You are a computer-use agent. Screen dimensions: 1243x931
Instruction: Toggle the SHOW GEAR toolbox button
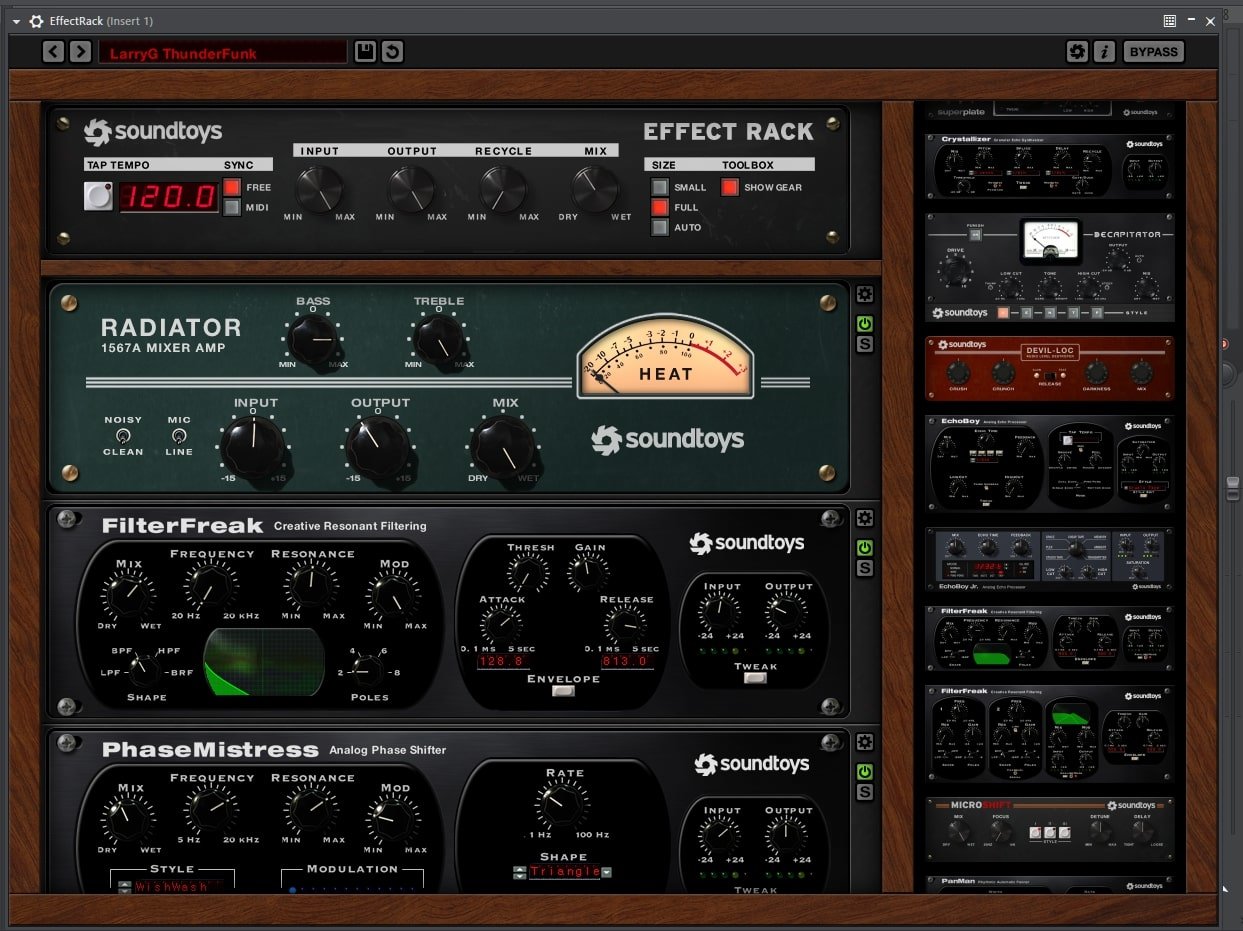tap(730, 187)
